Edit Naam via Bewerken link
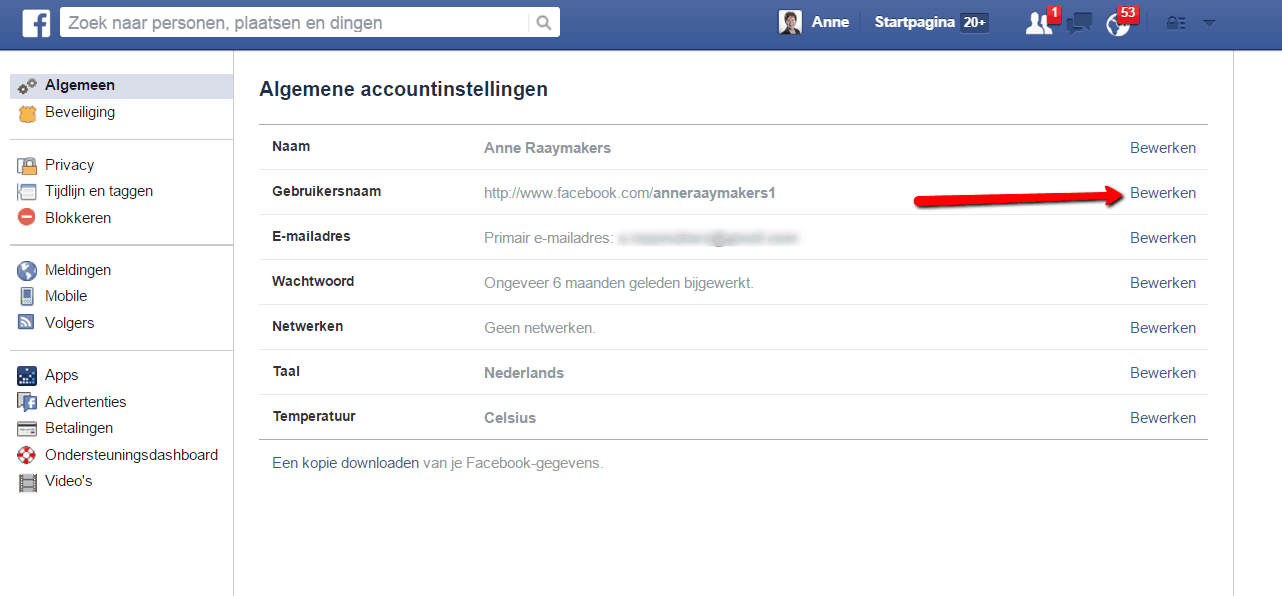This screenshot has width=1282, height=596. (x=1163, y=148)
